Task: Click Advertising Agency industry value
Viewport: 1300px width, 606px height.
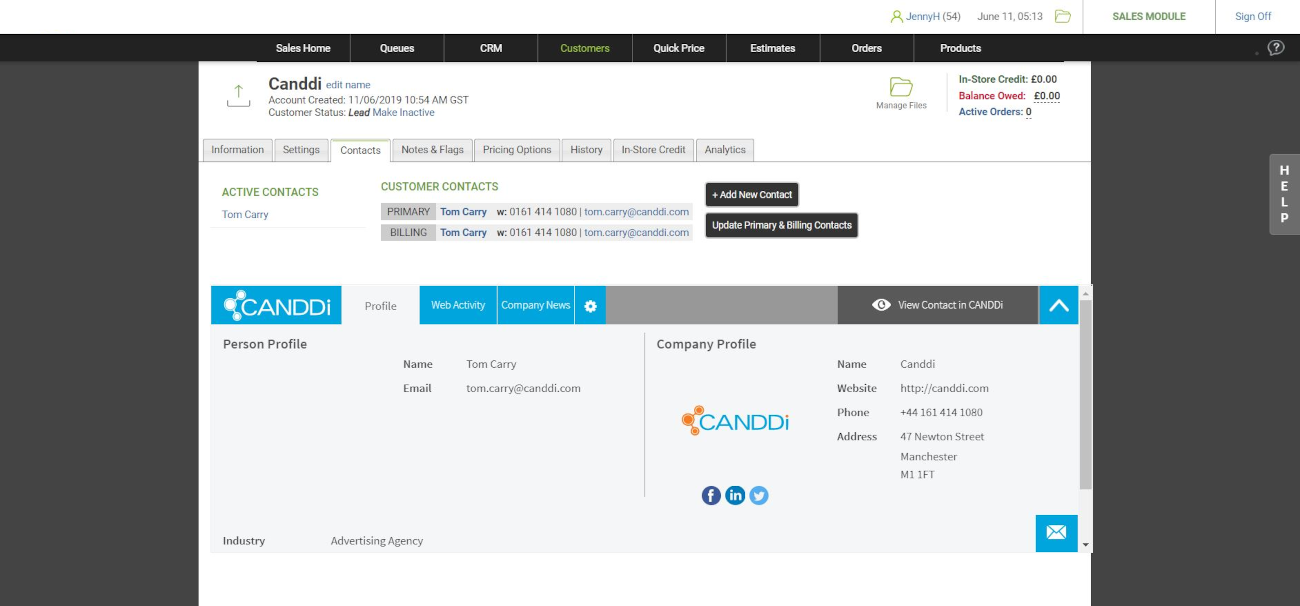Action: [377, 541]
